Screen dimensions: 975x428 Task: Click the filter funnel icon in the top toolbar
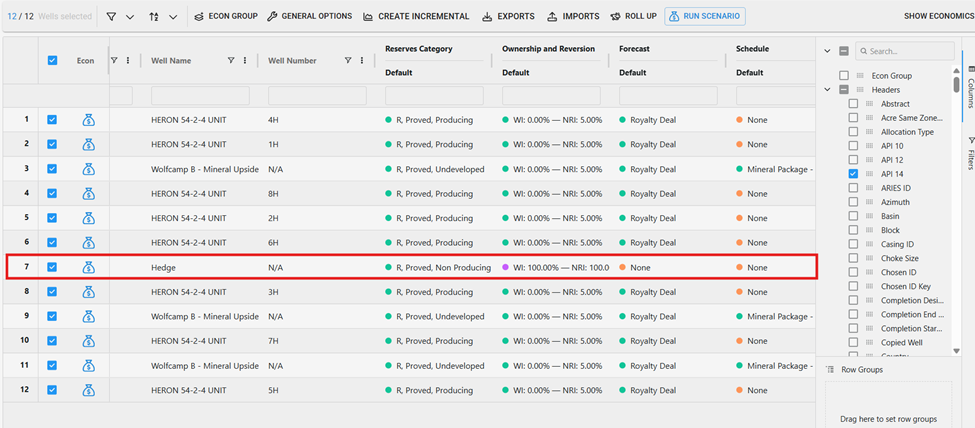(111, 17)
